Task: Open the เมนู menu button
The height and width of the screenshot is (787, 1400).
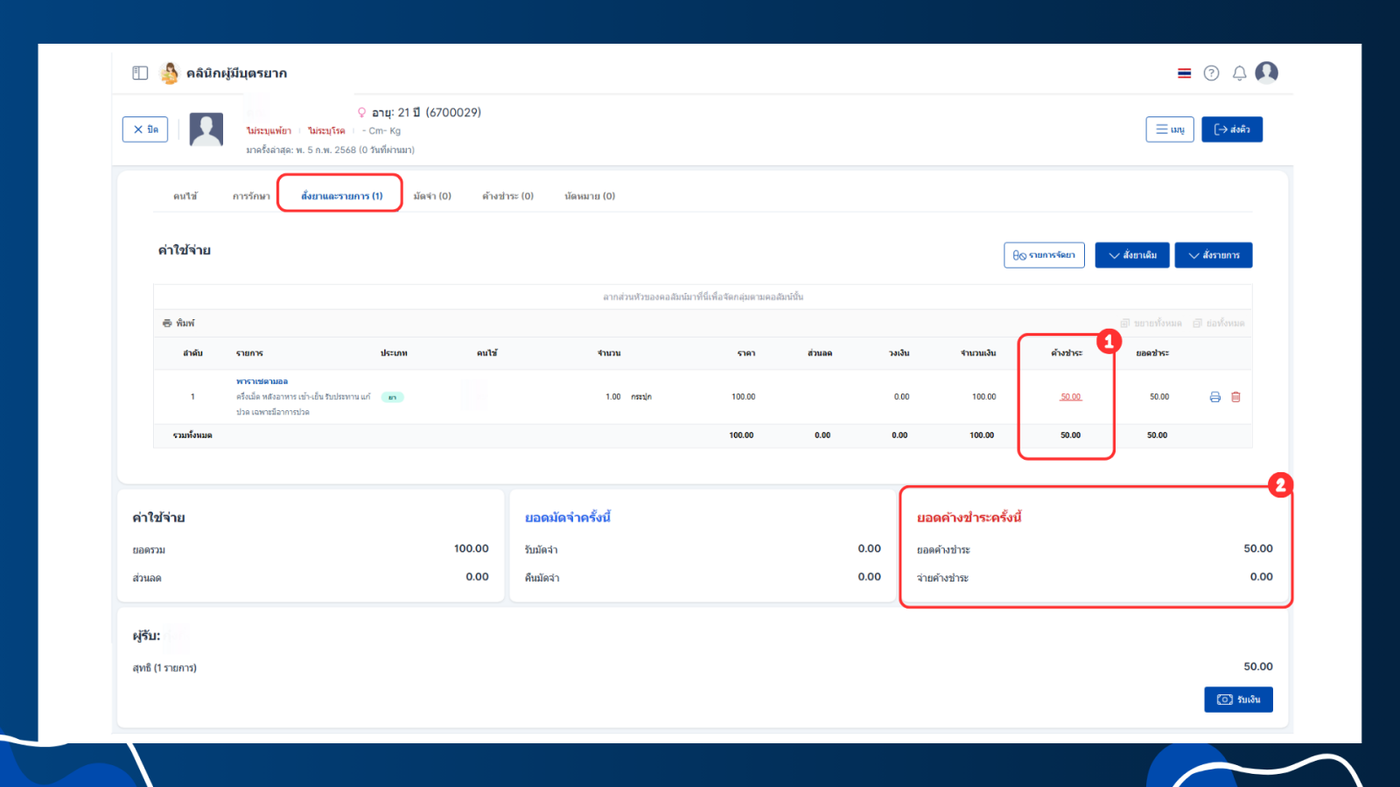Action: point(1170,130)
